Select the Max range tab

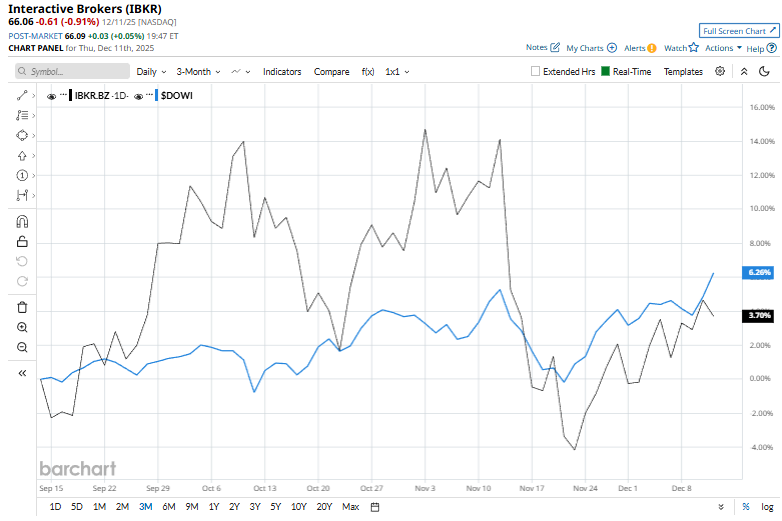pos(351,507)
